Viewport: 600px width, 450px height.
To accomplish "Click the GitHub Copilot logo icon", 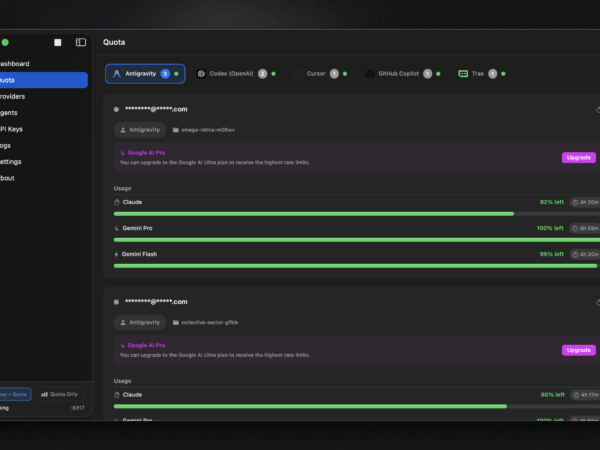I will click(x=369, y=74).
